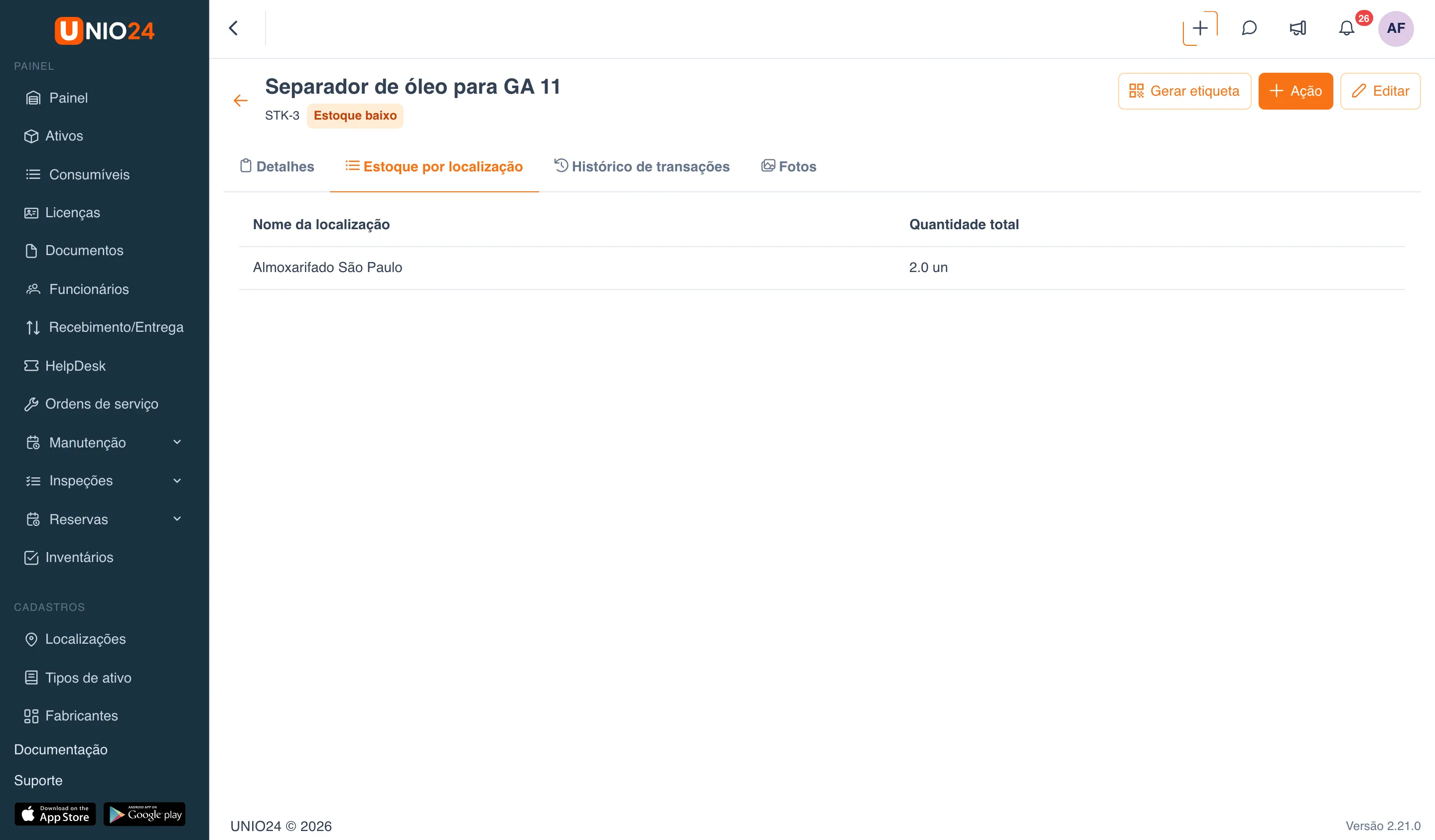This screenshot has height=840, width=1435.
Task: Go back with the orange arrow
Action: click(241, 101)
